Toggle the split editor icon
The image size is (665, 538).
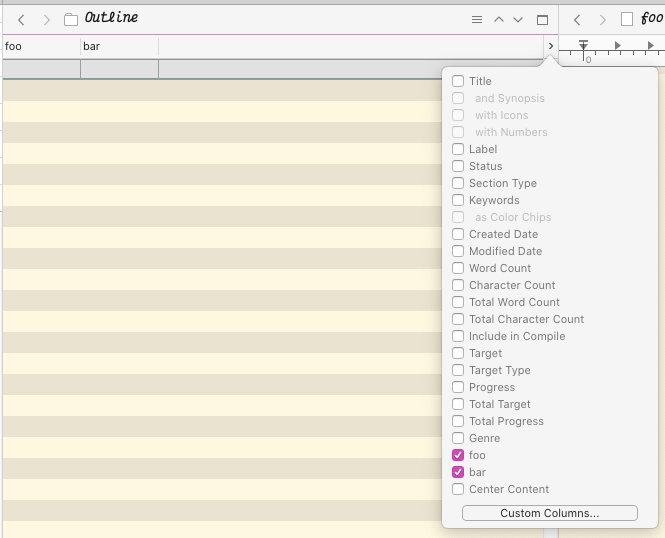(542, 19)
